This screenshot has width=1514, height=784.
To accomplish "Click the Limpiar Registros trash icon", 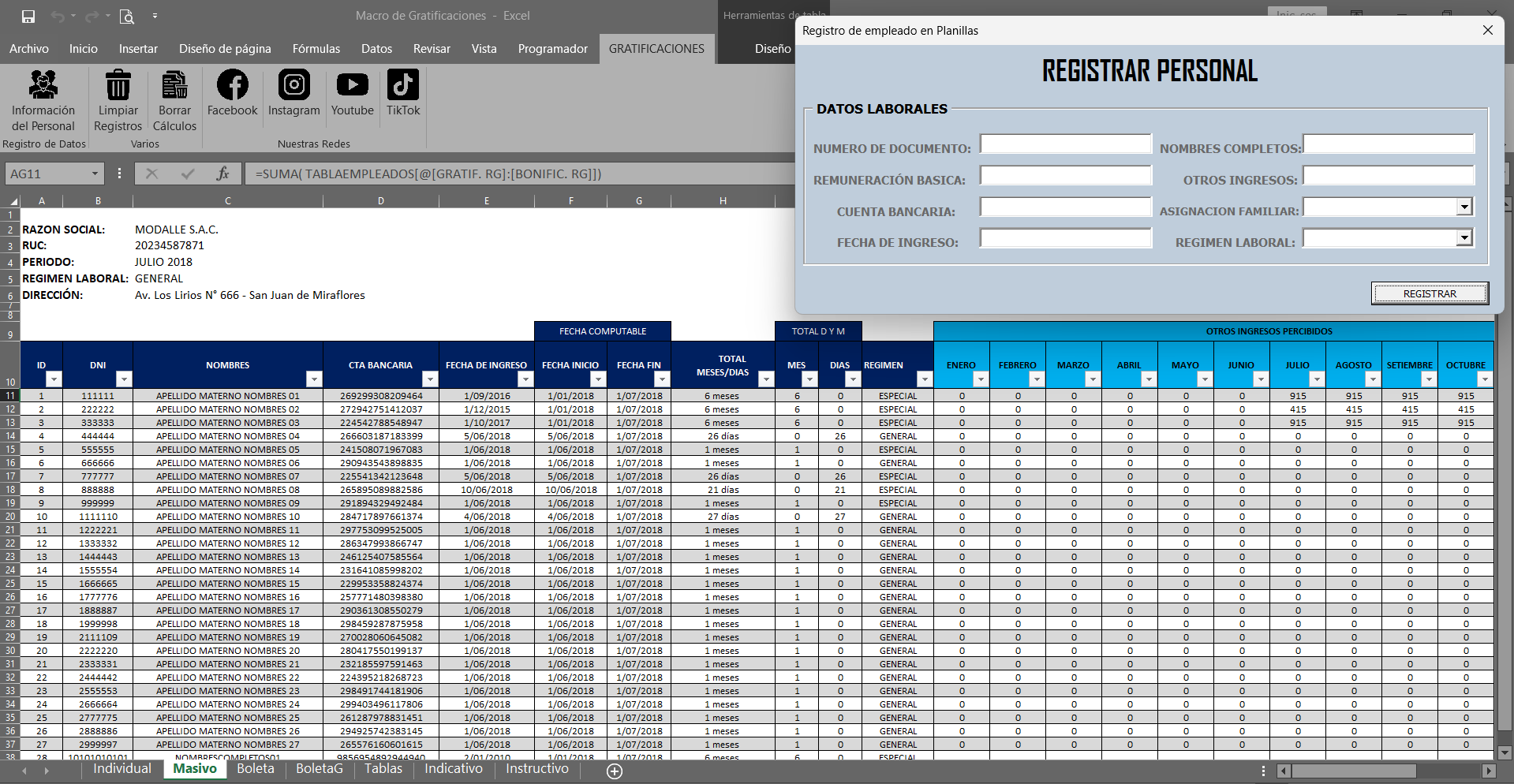I will 118,85.
